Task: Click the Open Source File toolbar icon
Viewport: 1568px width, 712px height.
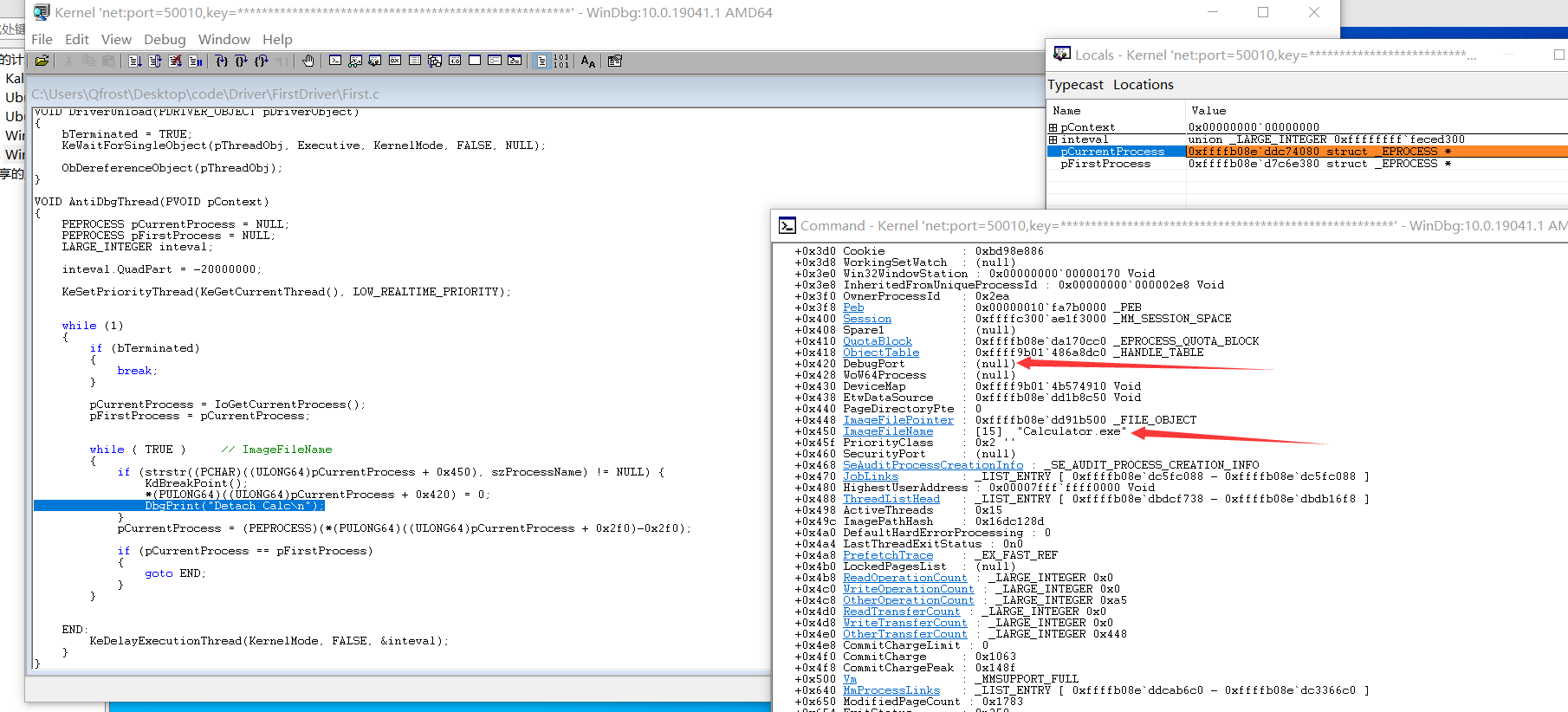Action: [x=42, y=61]
